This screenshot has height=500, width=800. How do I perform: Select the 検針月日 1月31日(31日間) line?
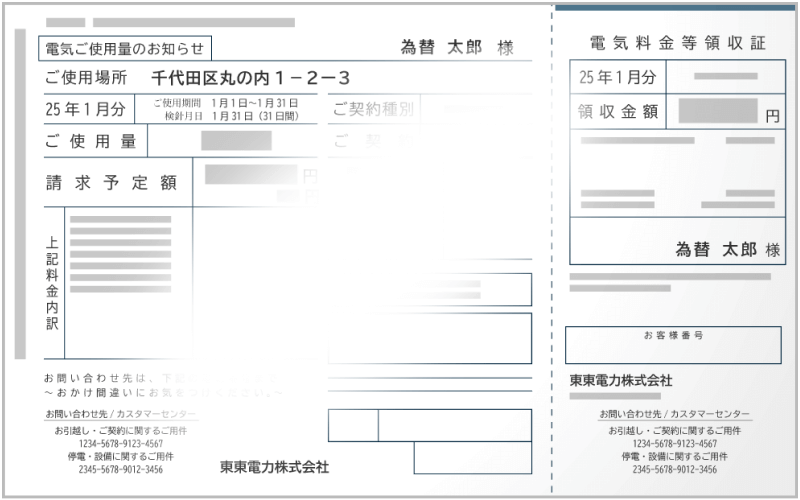pyautogui.click(x=231, y=116)
